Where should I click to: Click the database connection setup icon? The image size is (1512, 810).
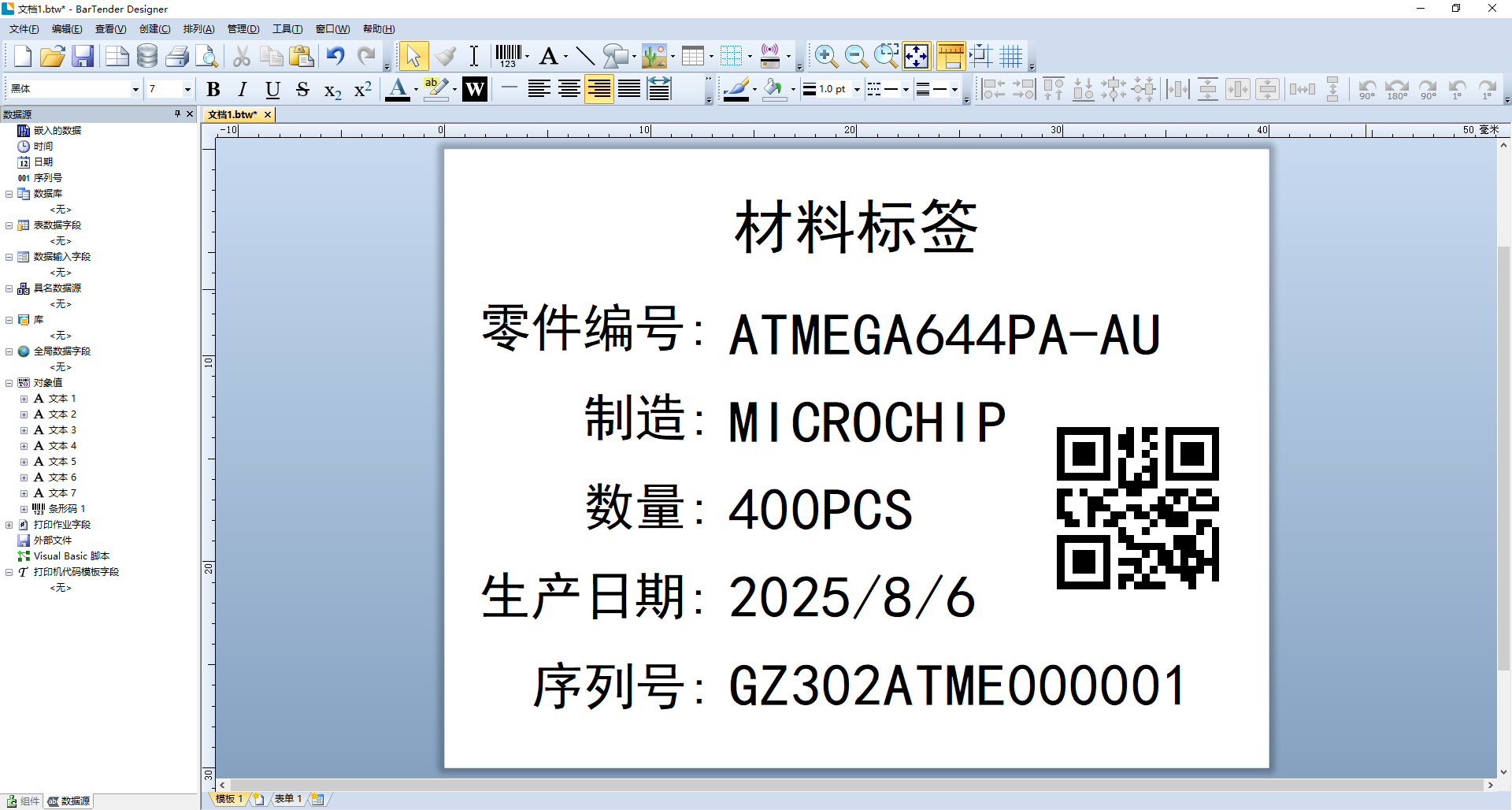click(147, 56)
